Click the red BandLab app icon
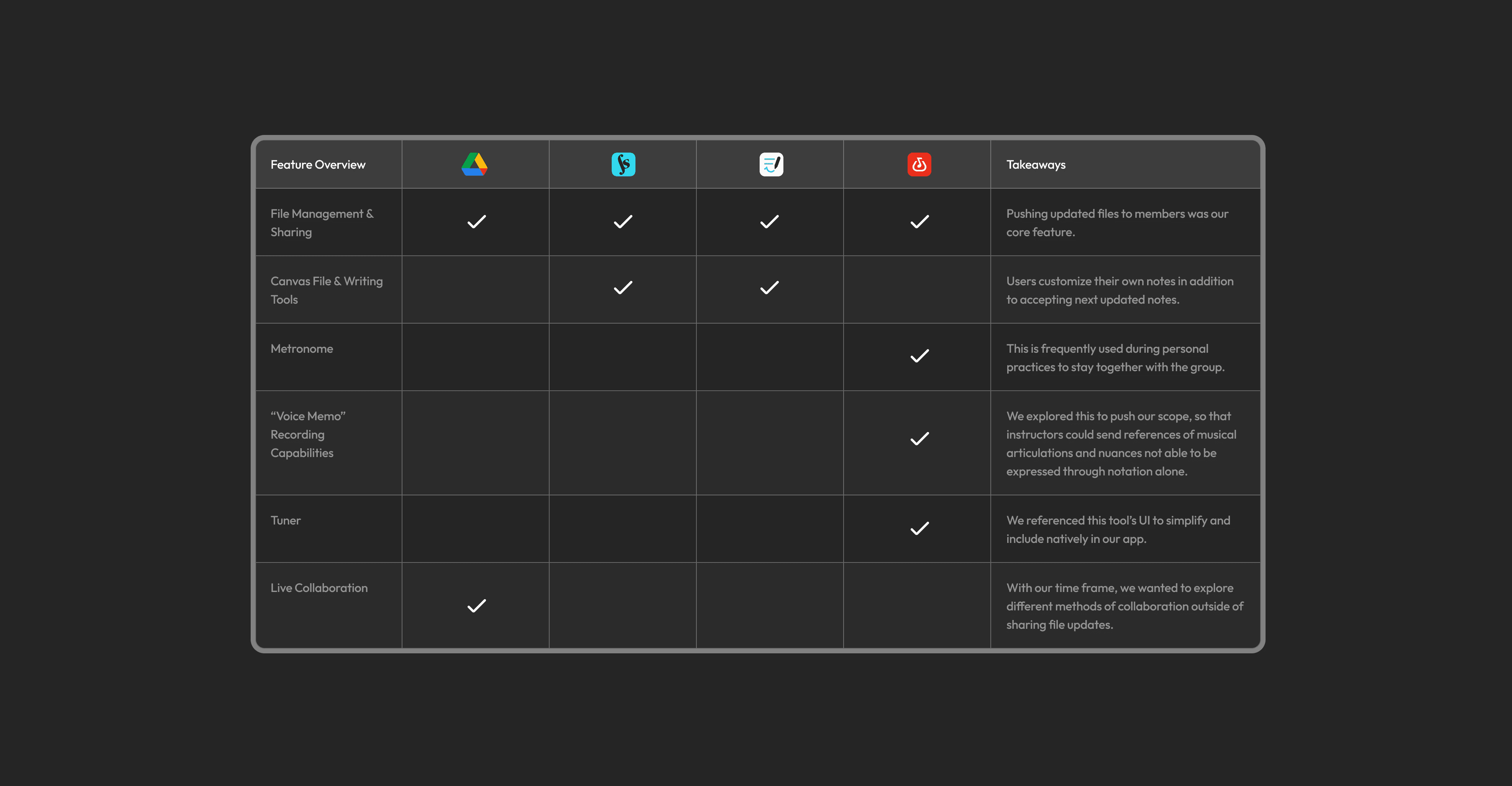Viewport: 1512px width, 786px height. pos(919,164)
